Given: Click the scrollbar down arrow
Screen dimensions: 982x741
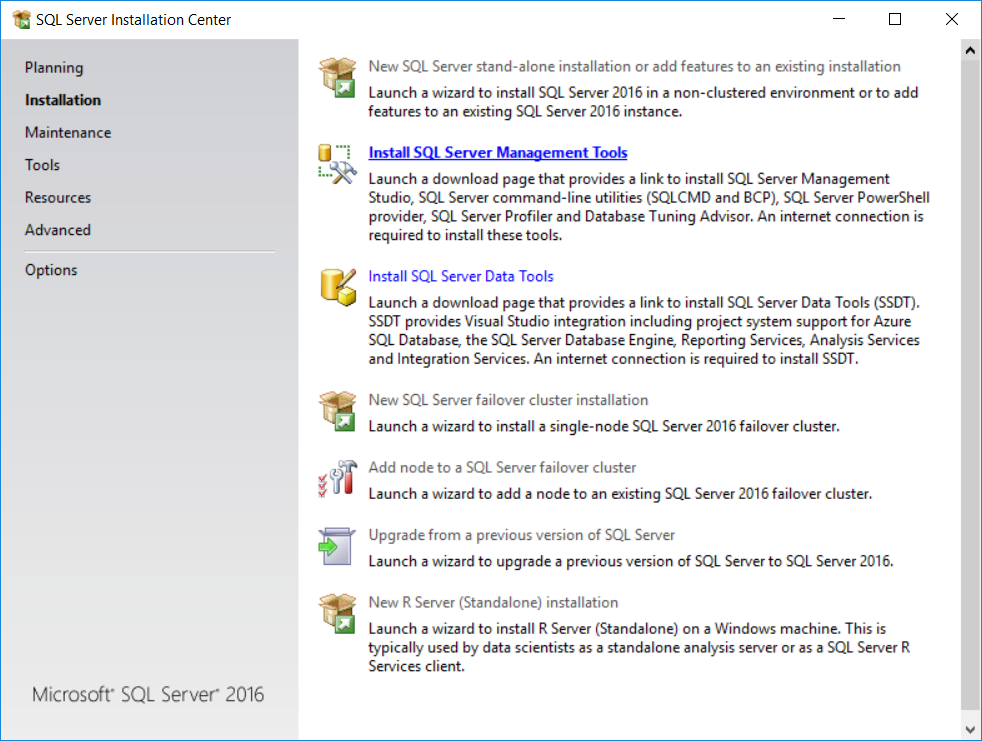Looking at the screenshot, I should (x=970, y=730).
